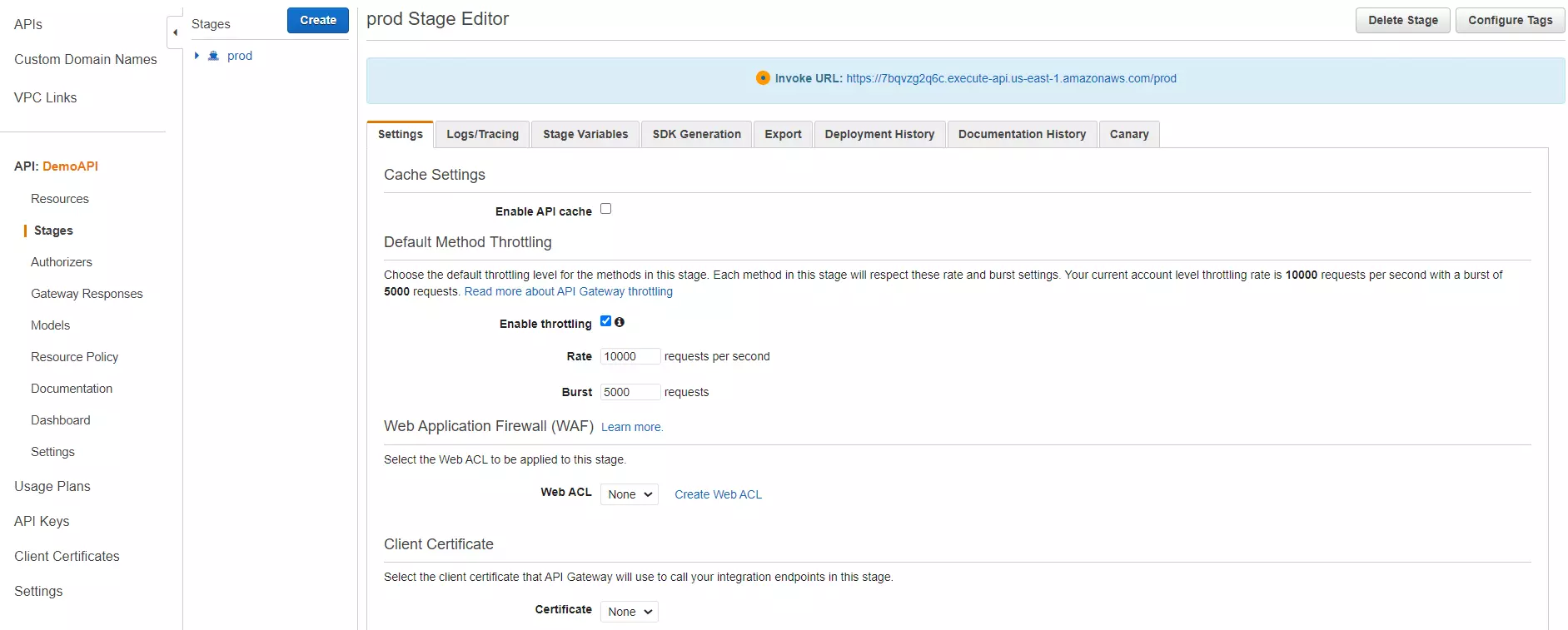This screenshot has width=1568, height=630.
Task: Click the Create stage button
Action: tap(318, 20)
